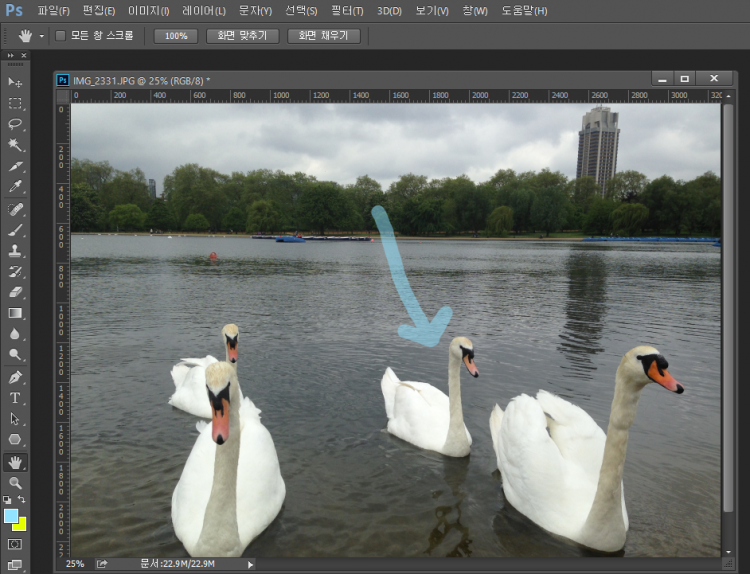
Task: Enable the 모든 창 스크롤 checkbox
Action: point(60,35)
